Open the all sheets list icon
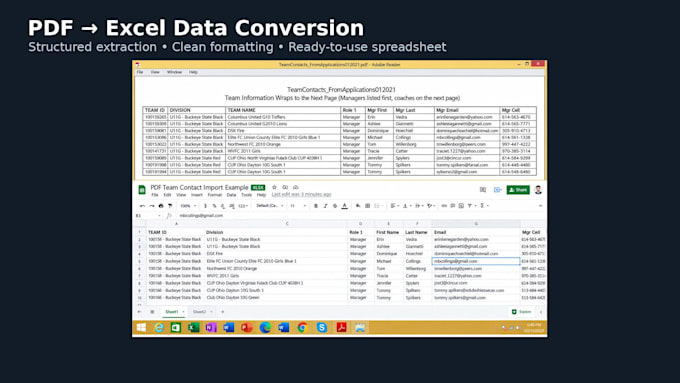 tap(152, 312)
